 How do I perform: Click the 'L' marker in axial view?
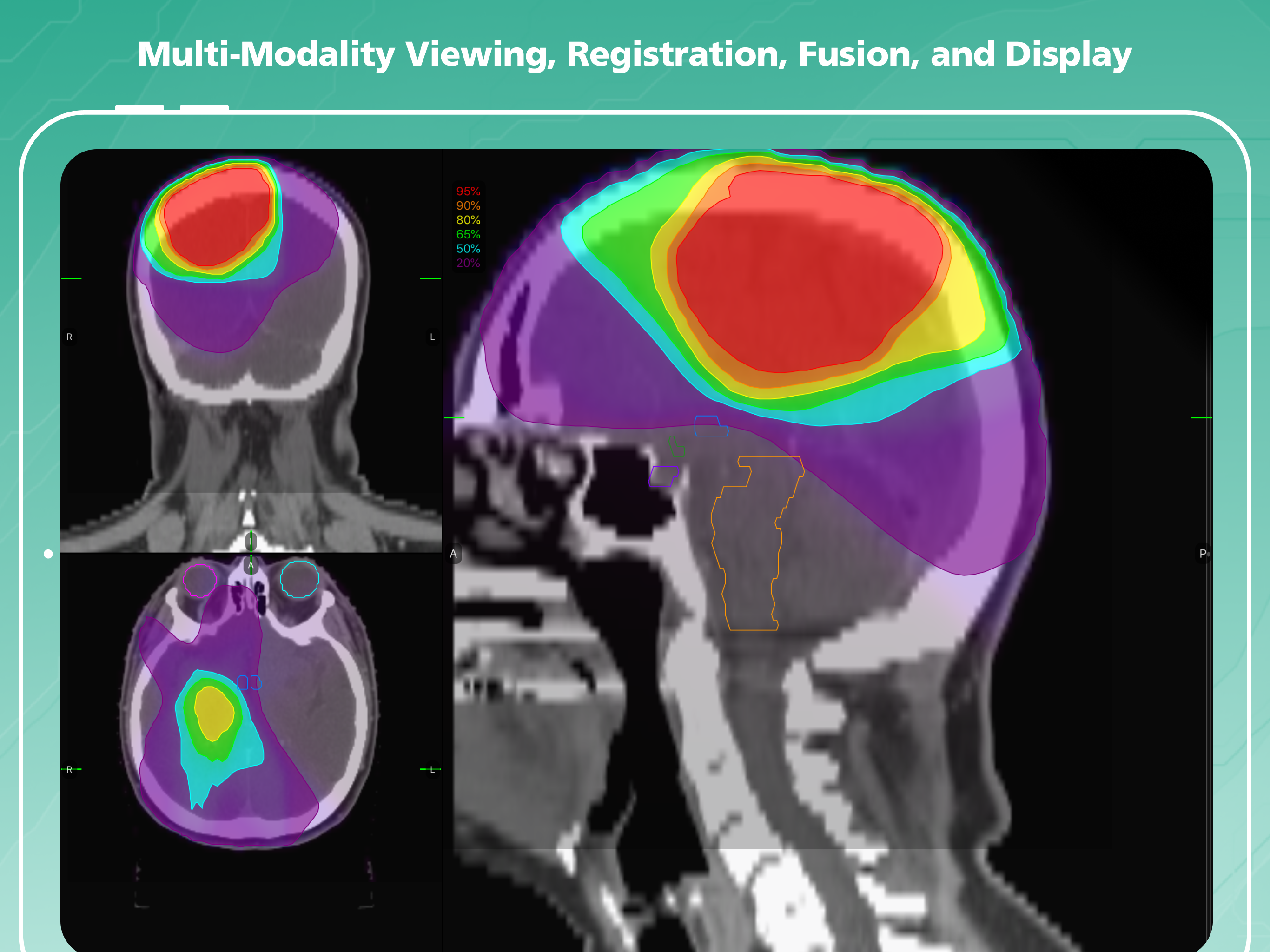click(432, 769)
